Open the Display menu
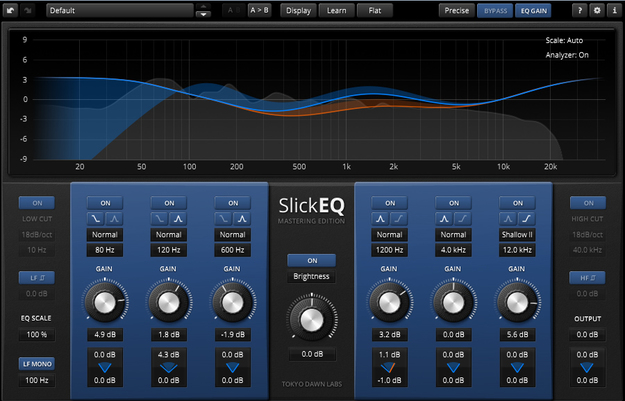625x401 pixels. click(x=297, y=10)
